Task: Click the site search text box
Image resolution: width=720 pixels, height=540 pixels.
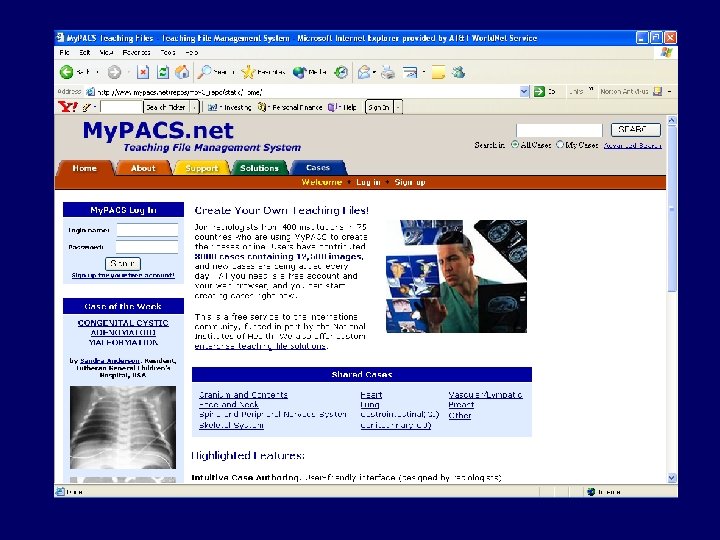Action: [559, 130]
